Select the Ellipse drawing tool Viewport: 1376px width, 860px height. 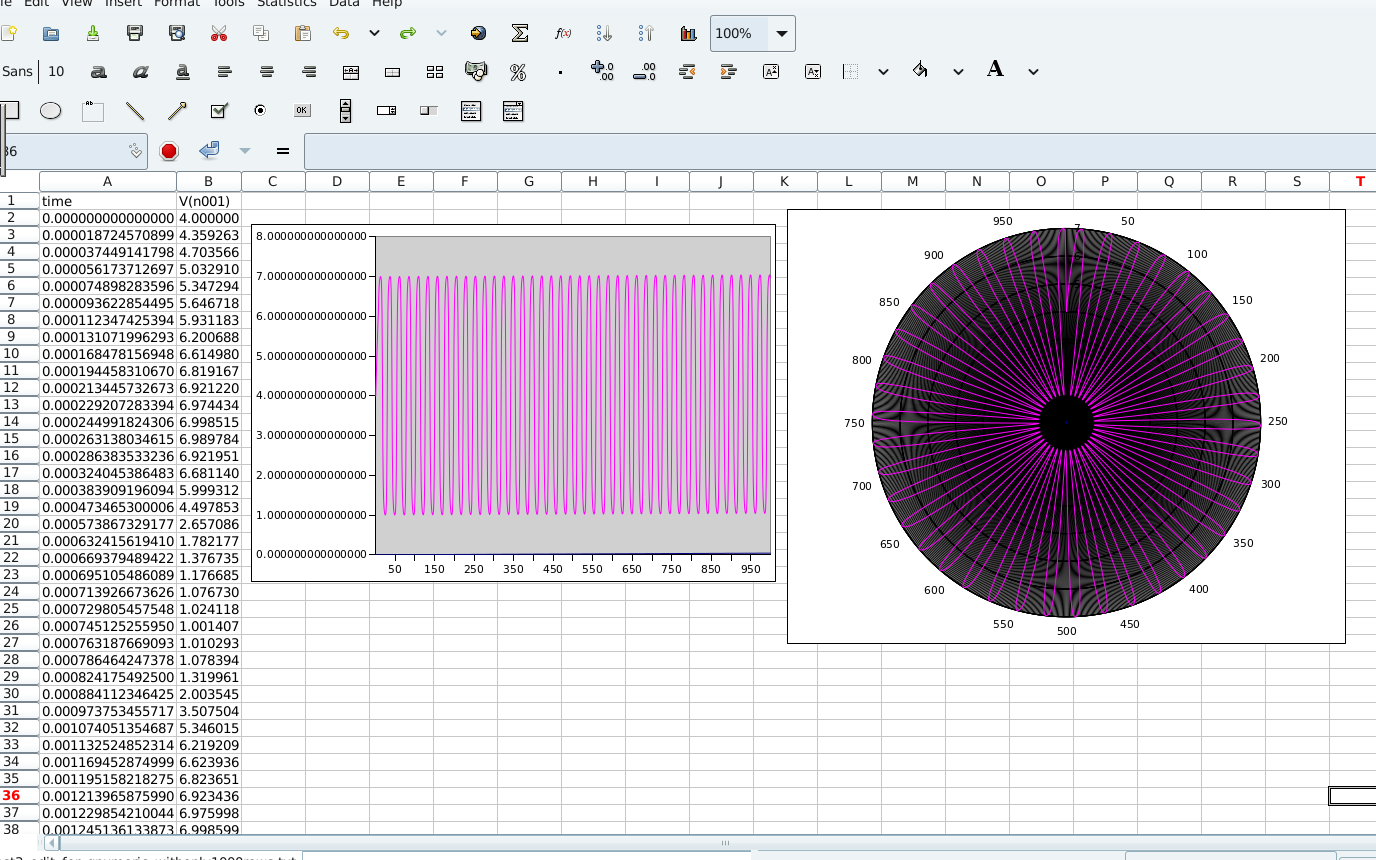tap(50, 111)
